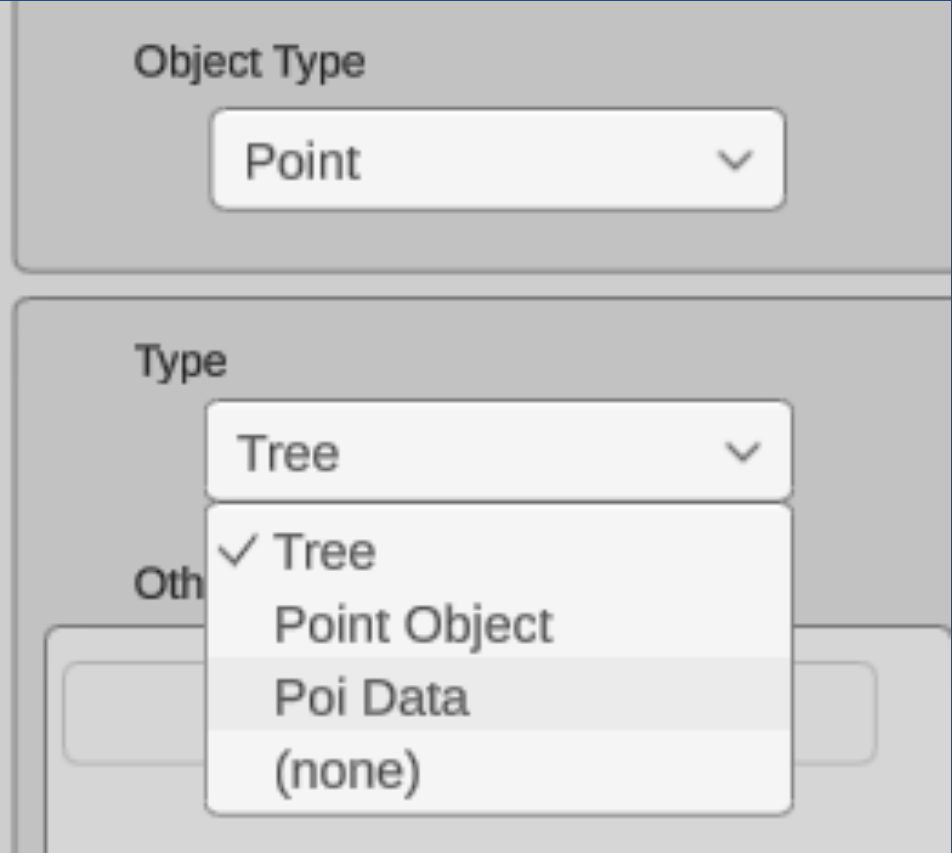The height and width of the screenshot is (853, 952).
Task: Click blank panel area below (none) option
Action: (x=500, y=835)
